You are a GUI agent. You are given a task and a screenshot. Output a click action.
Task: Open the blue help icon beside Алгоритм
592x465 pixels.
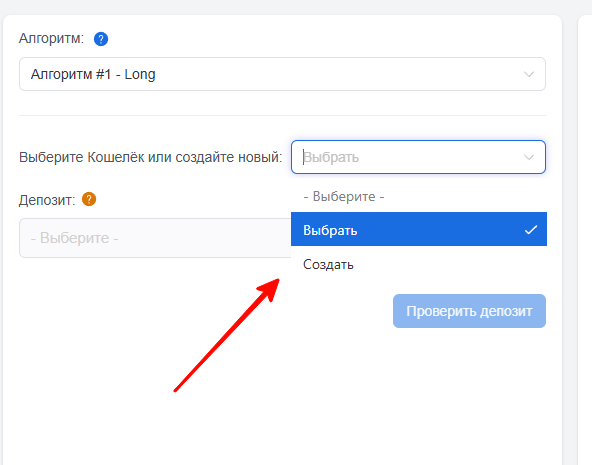pyautogui.click(x=101, y=39)
